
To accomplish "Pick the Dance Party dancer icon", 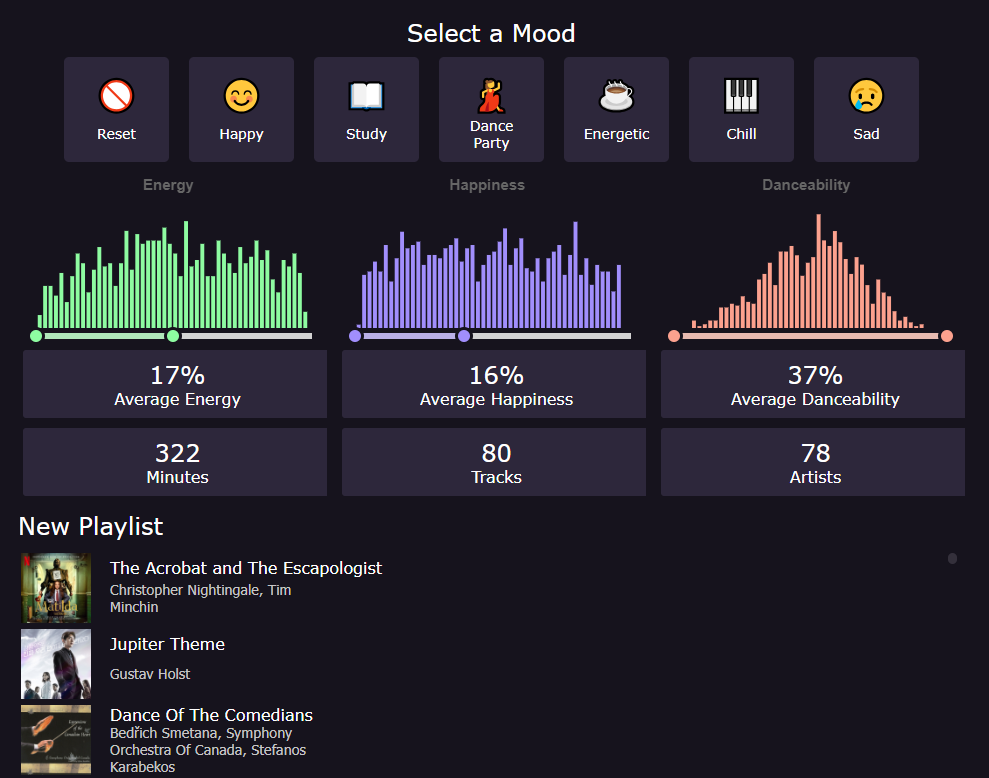I will 491,96.
